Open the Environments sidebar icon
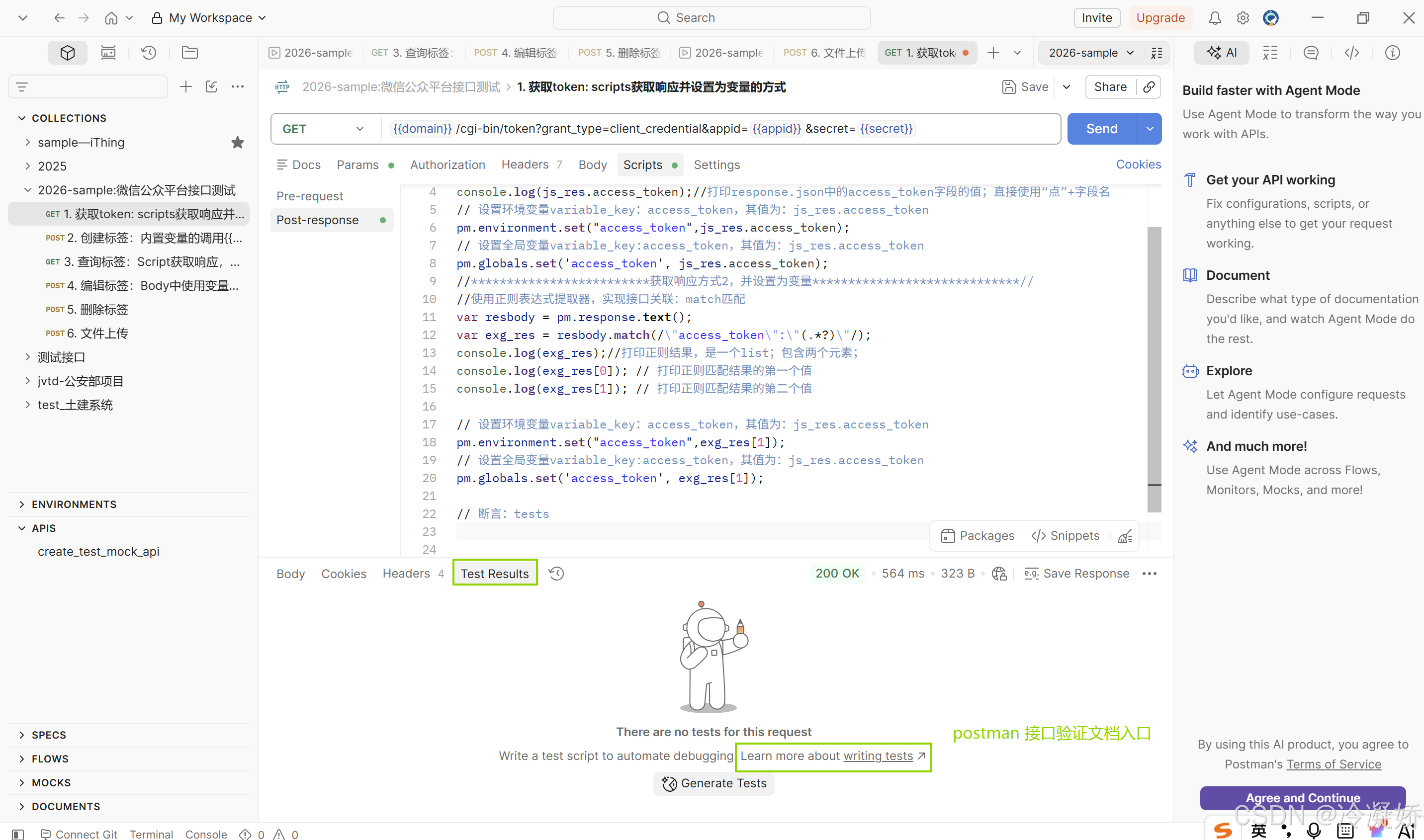Viewport: 1424px width, 840px height. click(108, 53)
